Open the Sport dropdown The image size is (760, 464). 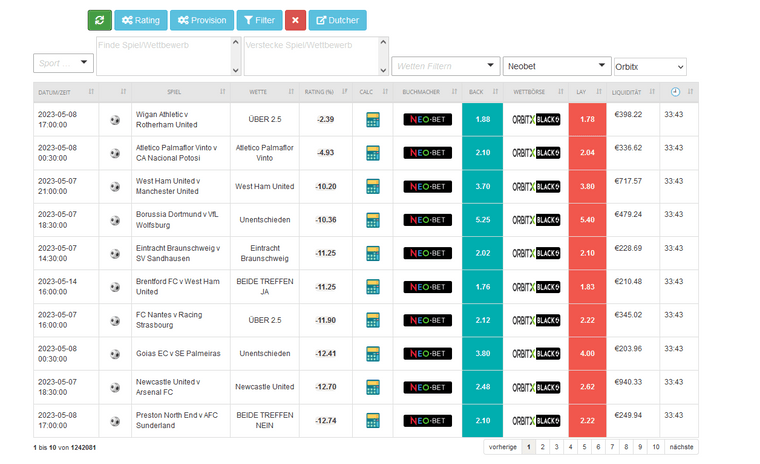[63, 63]
